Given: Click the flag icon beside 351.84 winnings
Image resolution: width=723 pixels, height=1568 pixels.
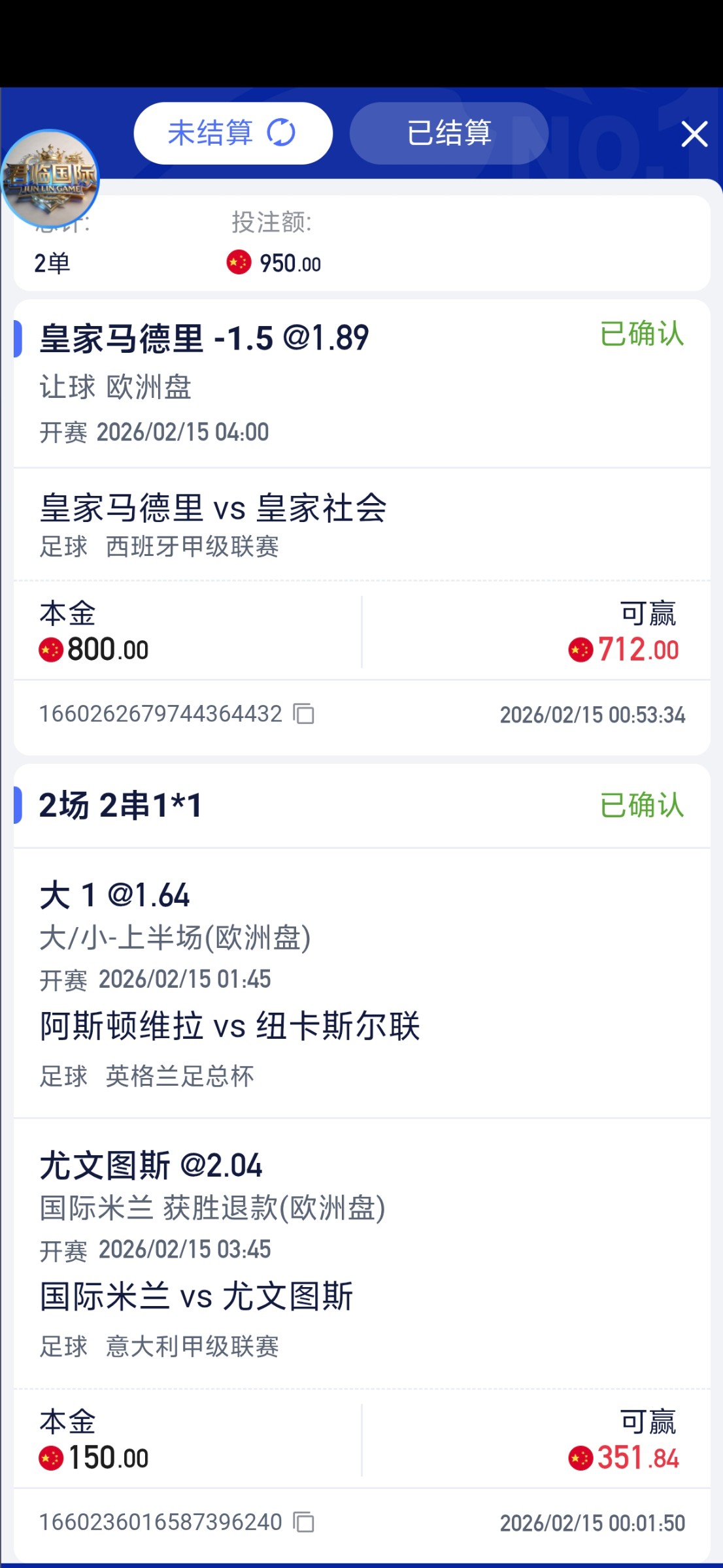Looking at the screenshot, I should click(x=580, y=1458).
